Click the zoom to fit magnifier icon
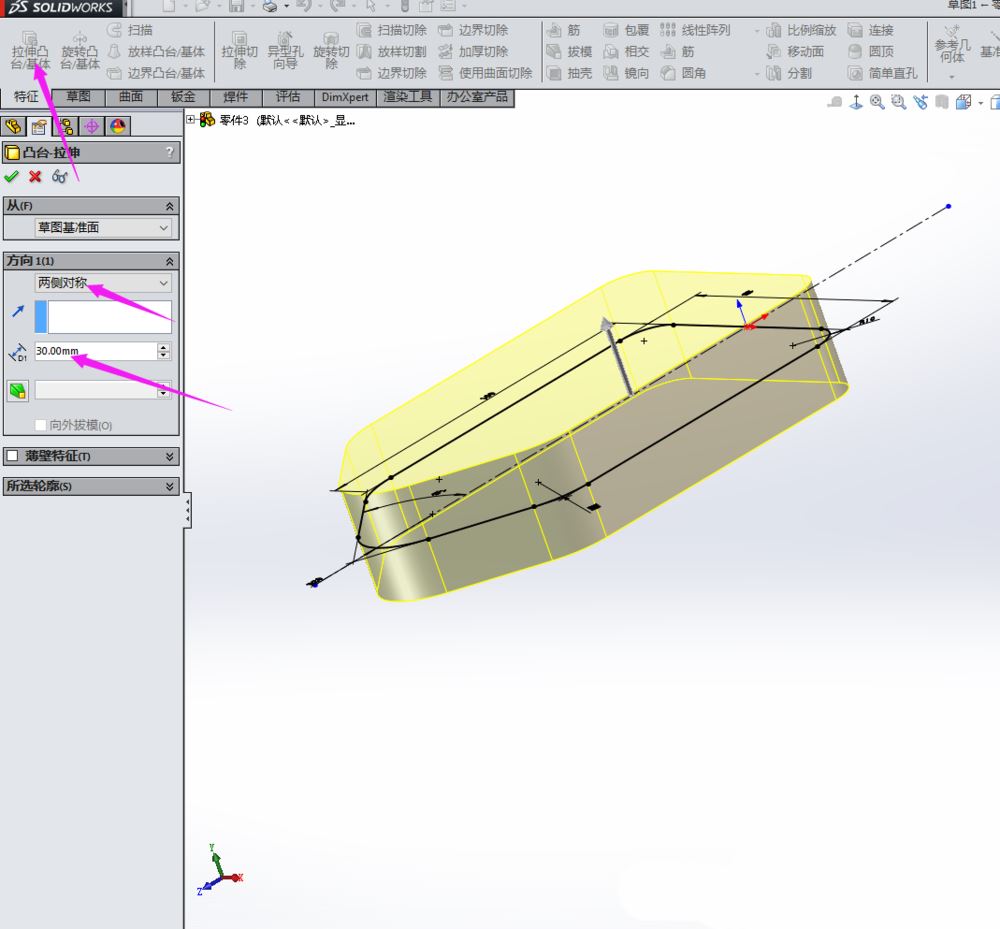Screen dimensions: 1000x929 pyautogui.click(x=877, y=102)
